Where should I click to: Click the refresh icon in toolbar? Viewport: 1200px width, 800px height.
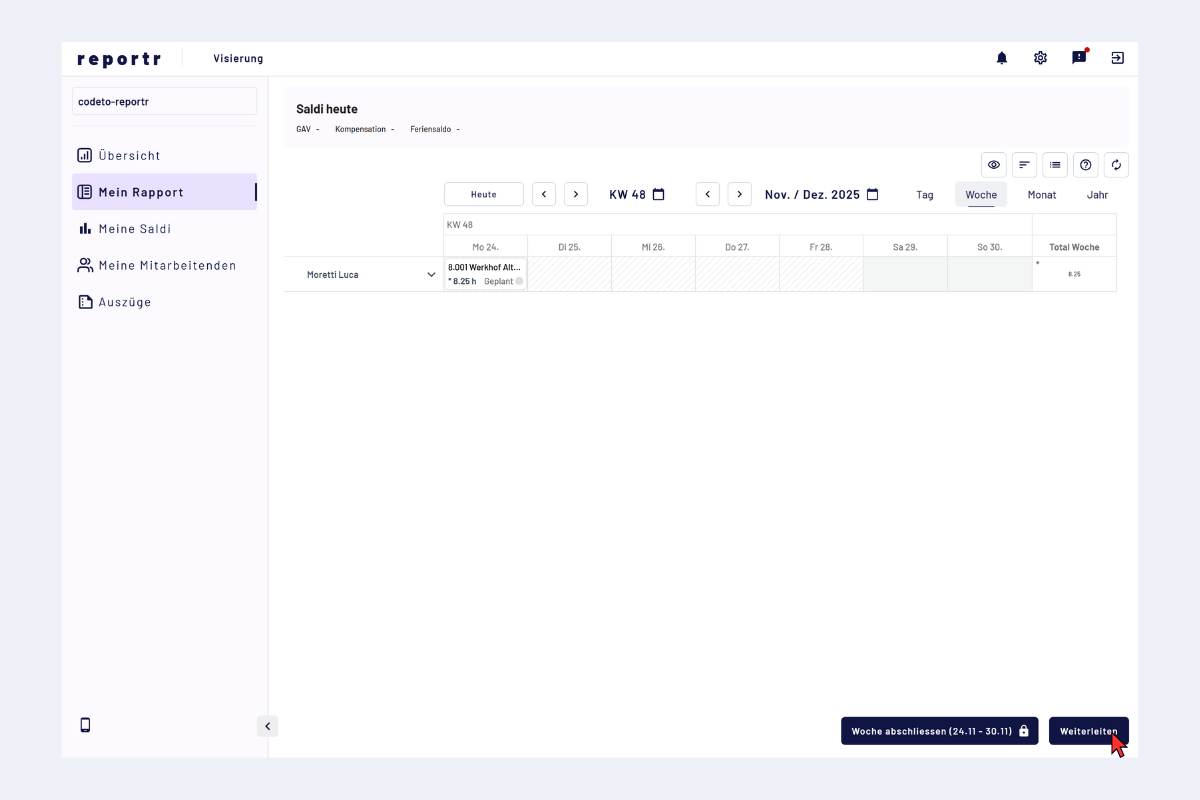click(x=1116, y=165)
